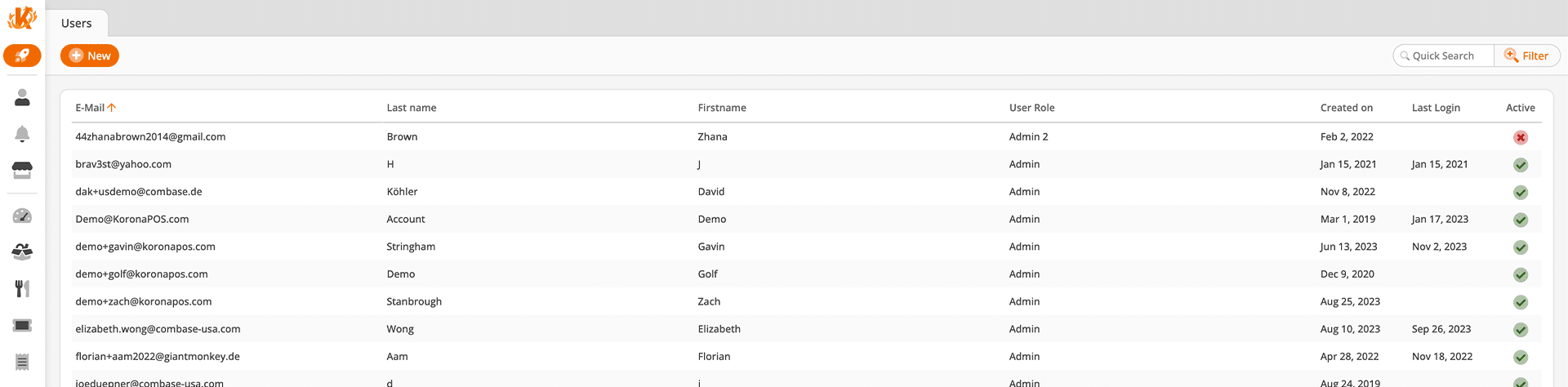Screen dimensions: 1568x387
Task: Click first name Golf
Action: click(x=708, y=274)
